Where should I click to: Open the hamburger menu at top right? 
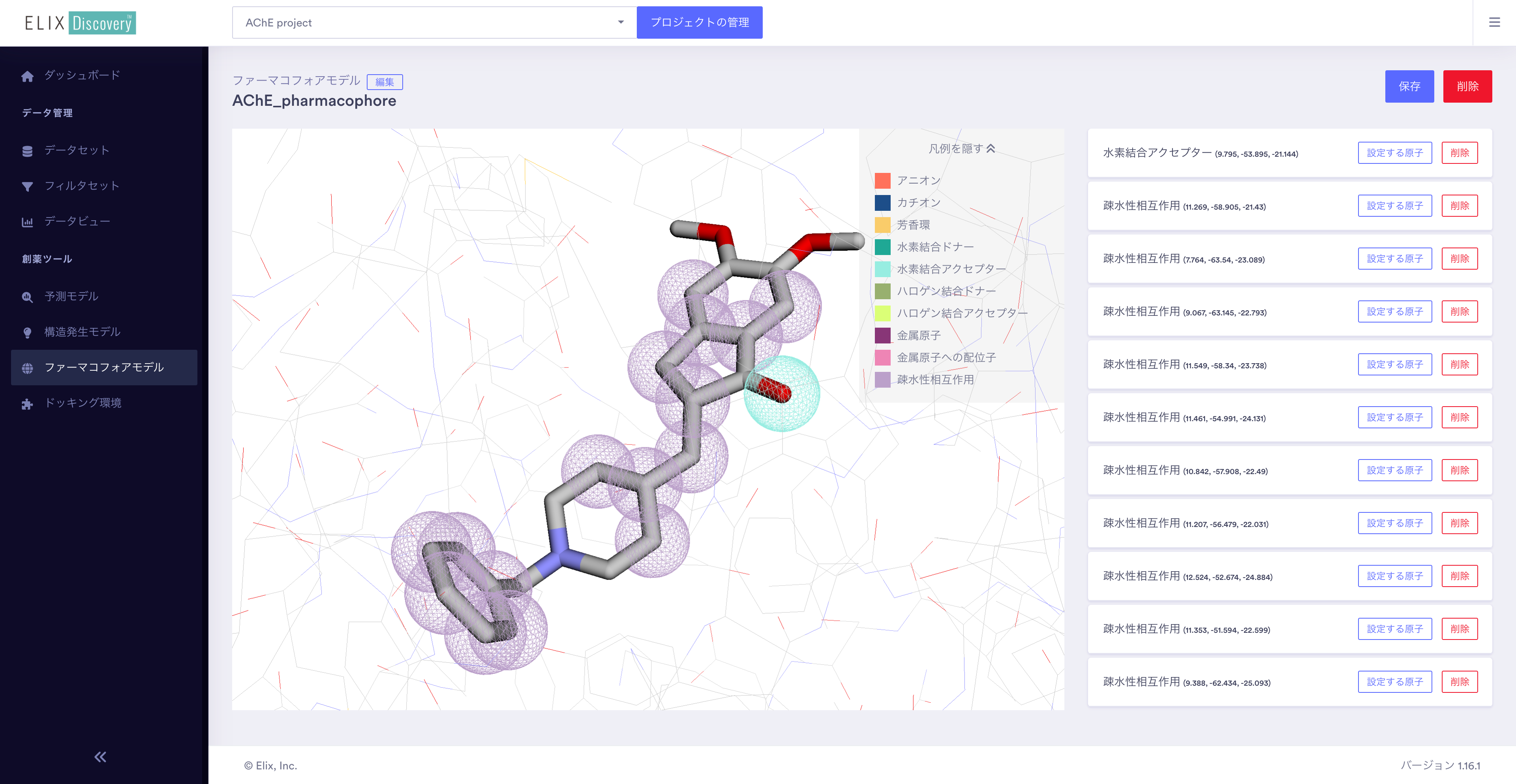1494,23
